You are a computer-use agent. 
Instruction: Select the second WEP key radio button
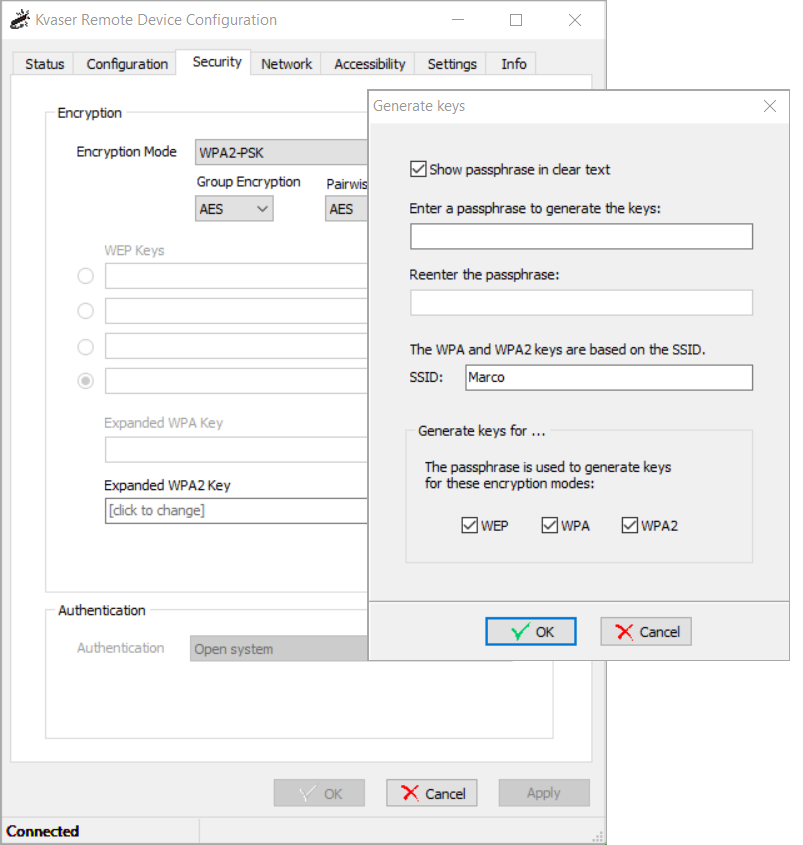click(85, 311)
